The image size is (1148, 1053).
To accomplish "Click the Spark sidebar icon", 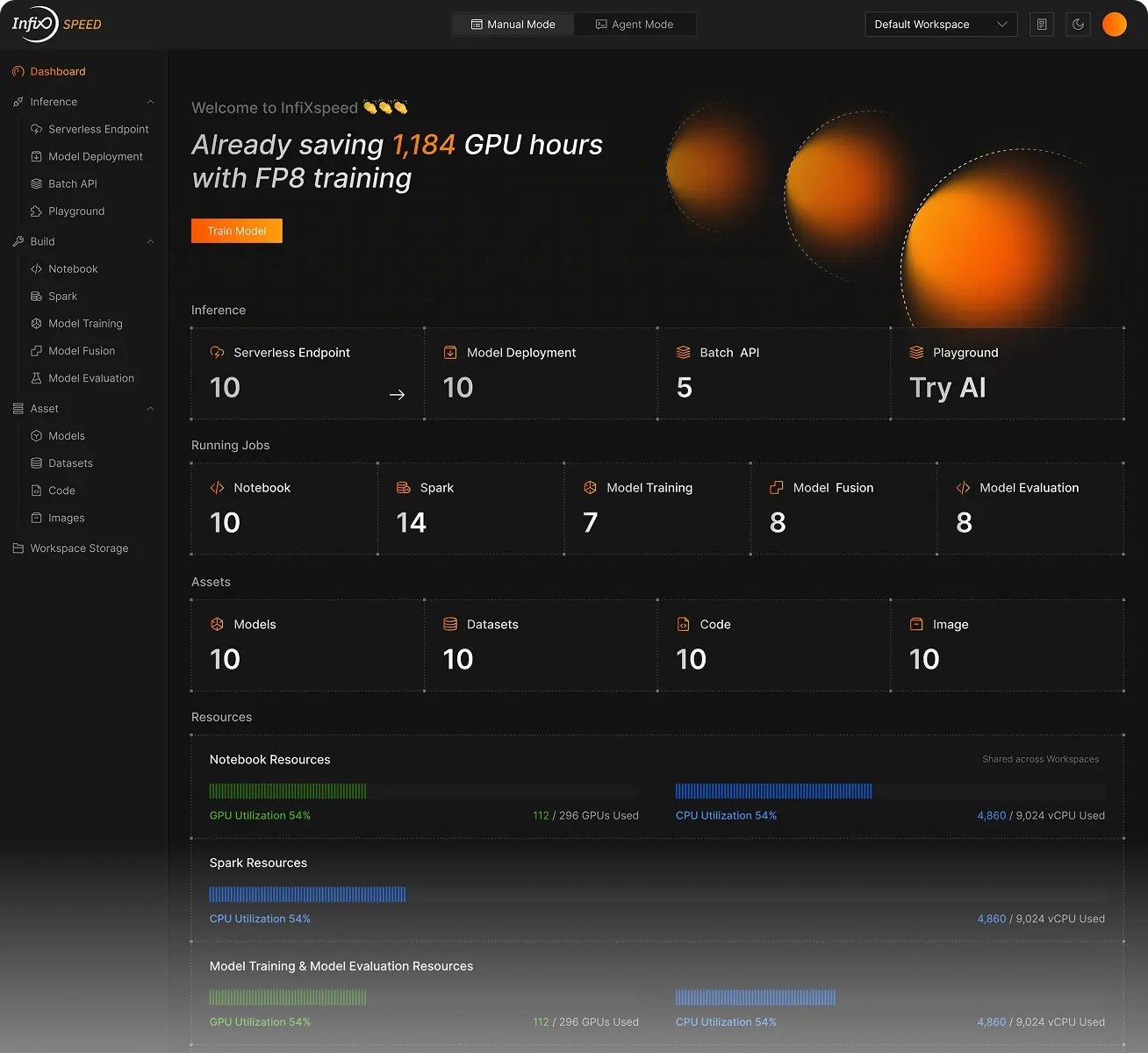I will 36,297.
